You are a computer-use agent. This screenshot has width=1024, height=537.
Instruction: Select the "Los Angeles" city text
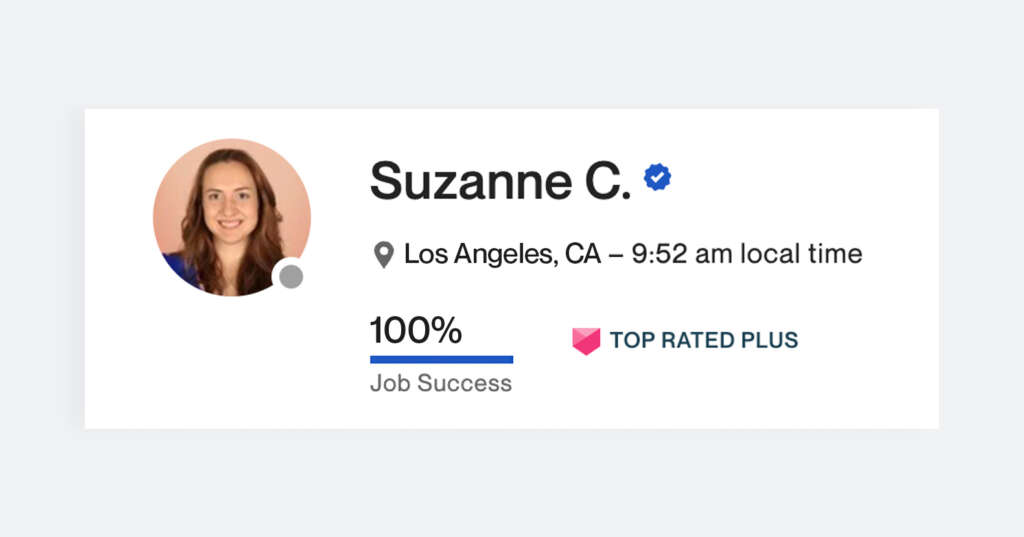[x=478, y=254]
